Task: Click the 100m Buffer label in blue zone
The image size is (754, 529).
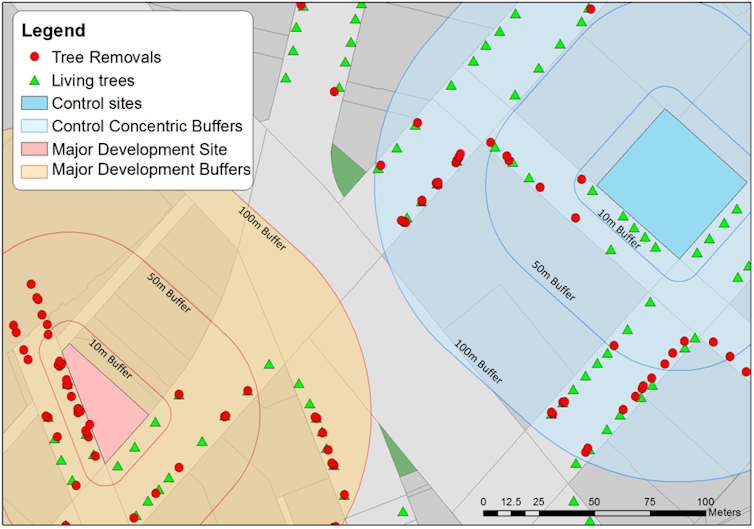Action: (478, 360)
